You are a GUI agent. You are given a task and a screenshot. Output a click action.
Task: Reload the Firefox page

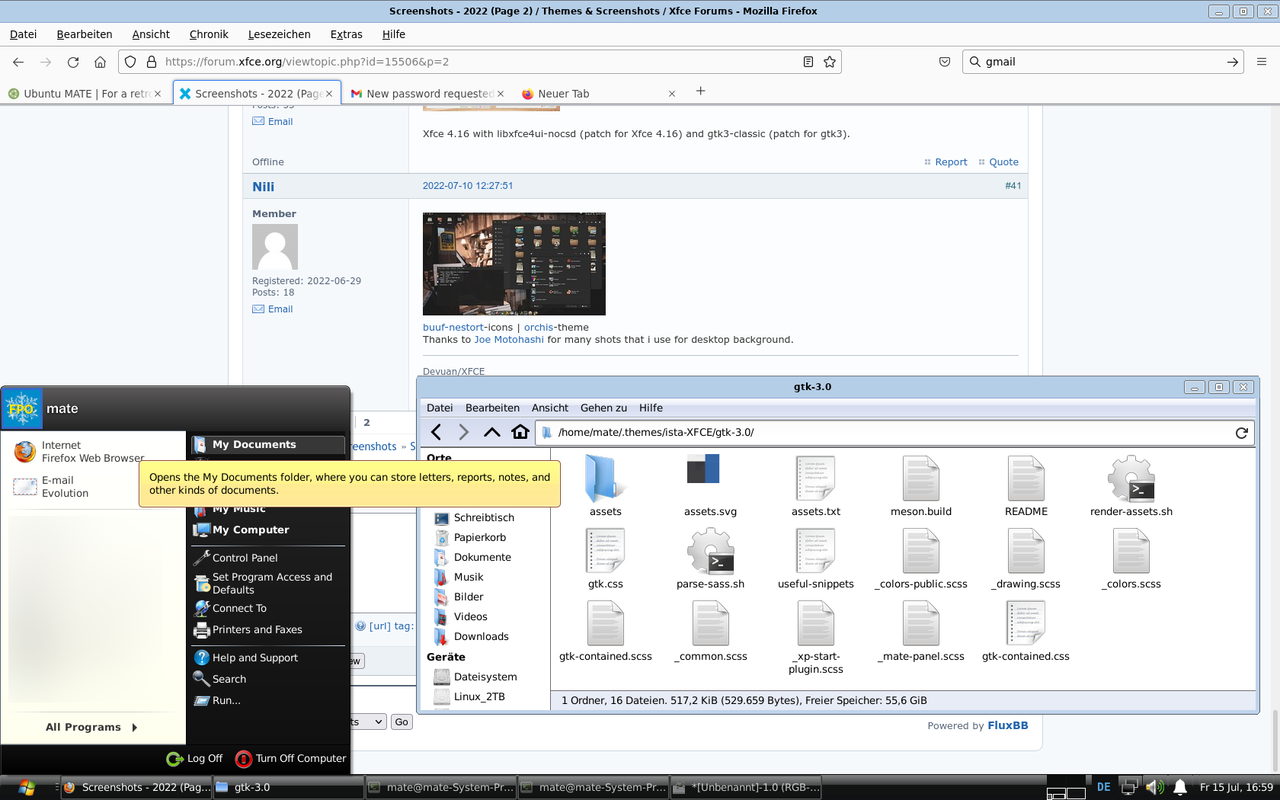coord(73,62)
